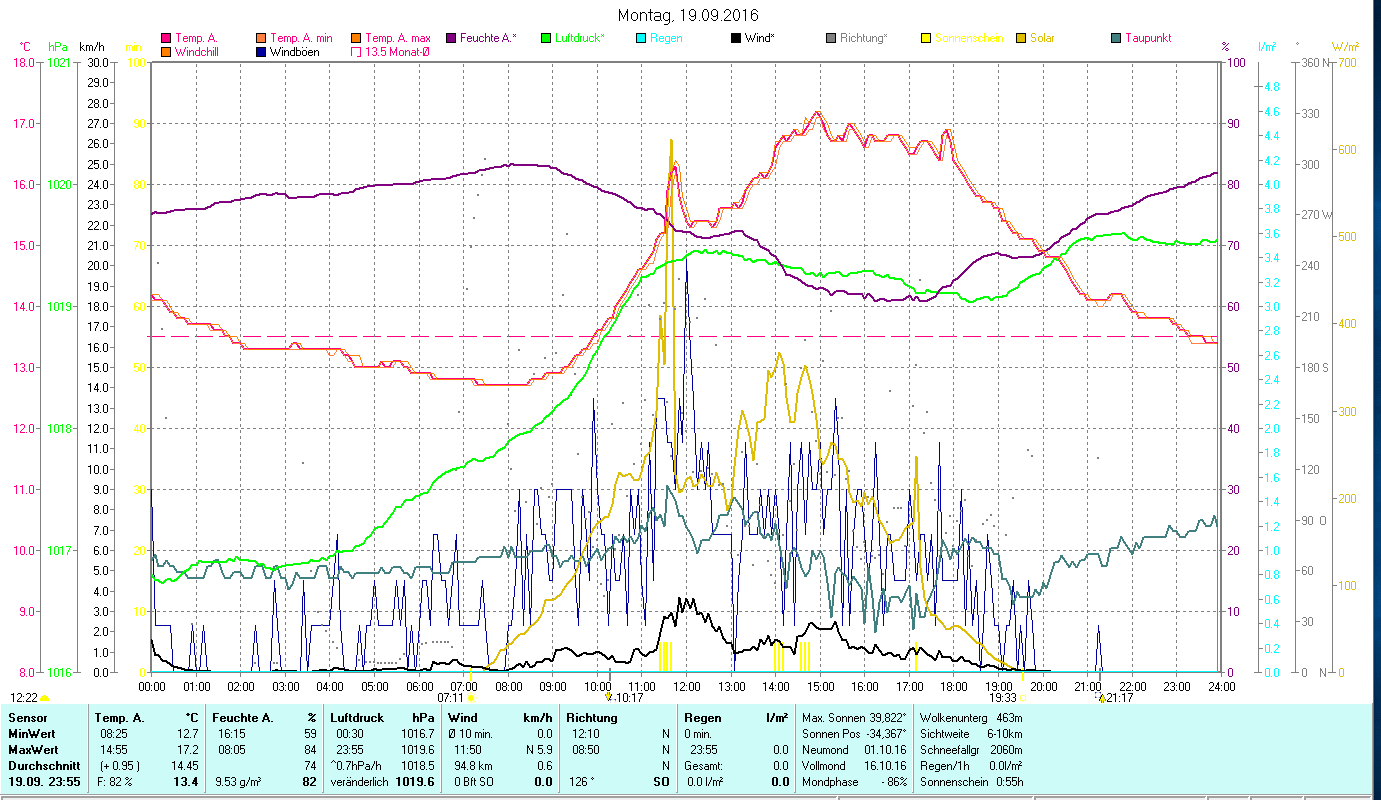Select the Wind* legend label
Image resolution: width=1381 pixels, height=800 pixels.
(760, 38)
